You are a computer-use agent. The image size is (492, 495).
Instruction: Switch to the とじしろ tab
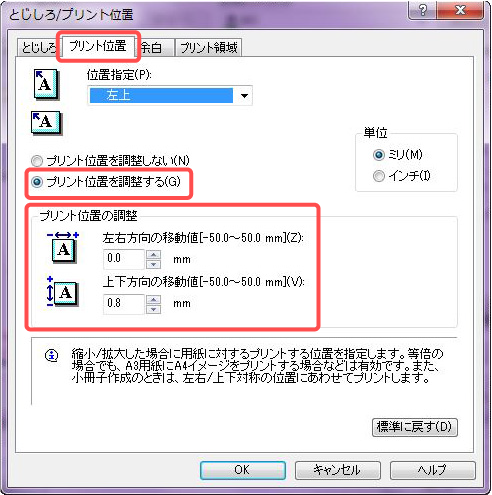38,47
